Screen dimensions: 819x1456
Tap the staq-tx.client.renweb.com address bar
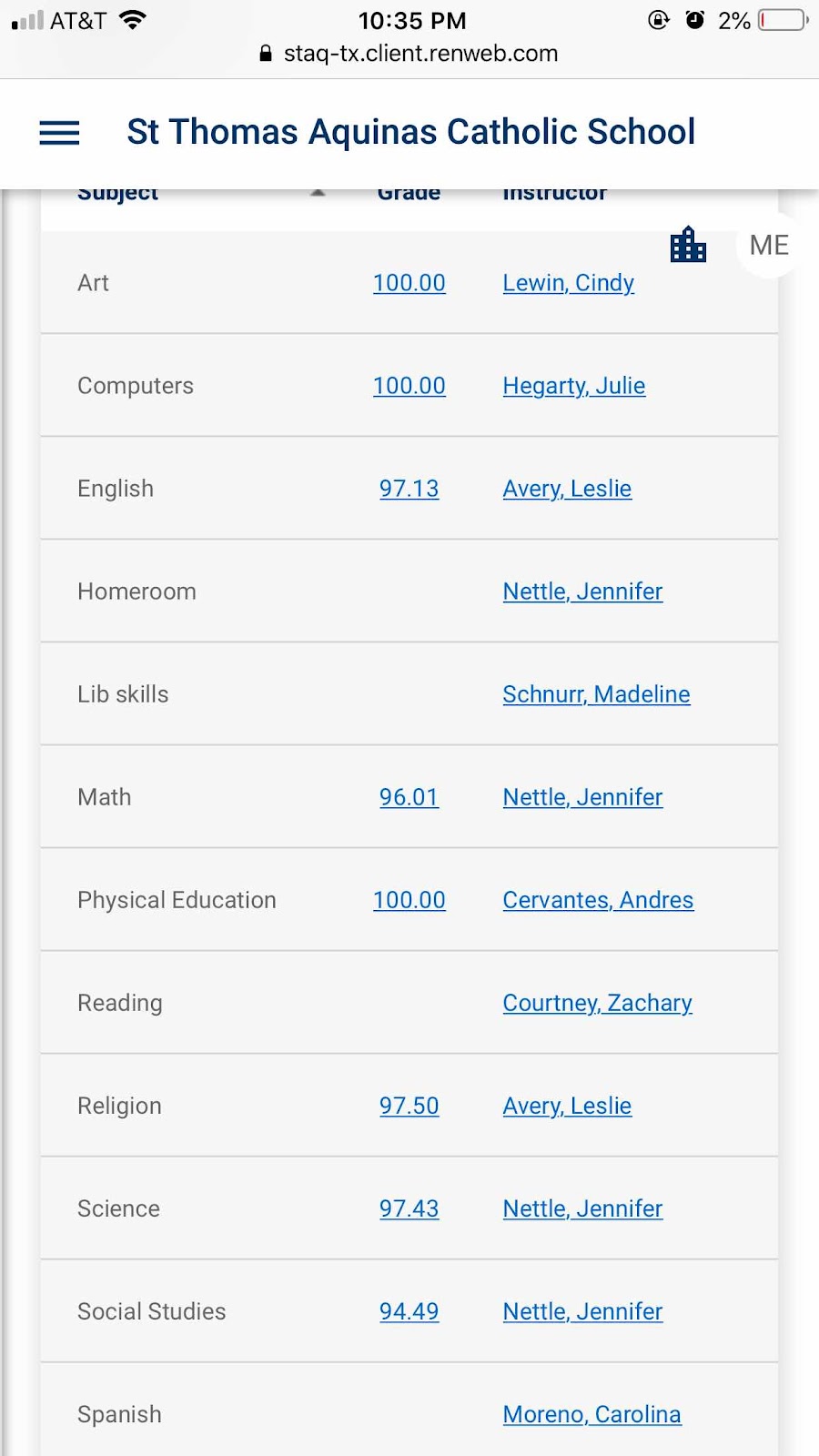tap(409, 54)
